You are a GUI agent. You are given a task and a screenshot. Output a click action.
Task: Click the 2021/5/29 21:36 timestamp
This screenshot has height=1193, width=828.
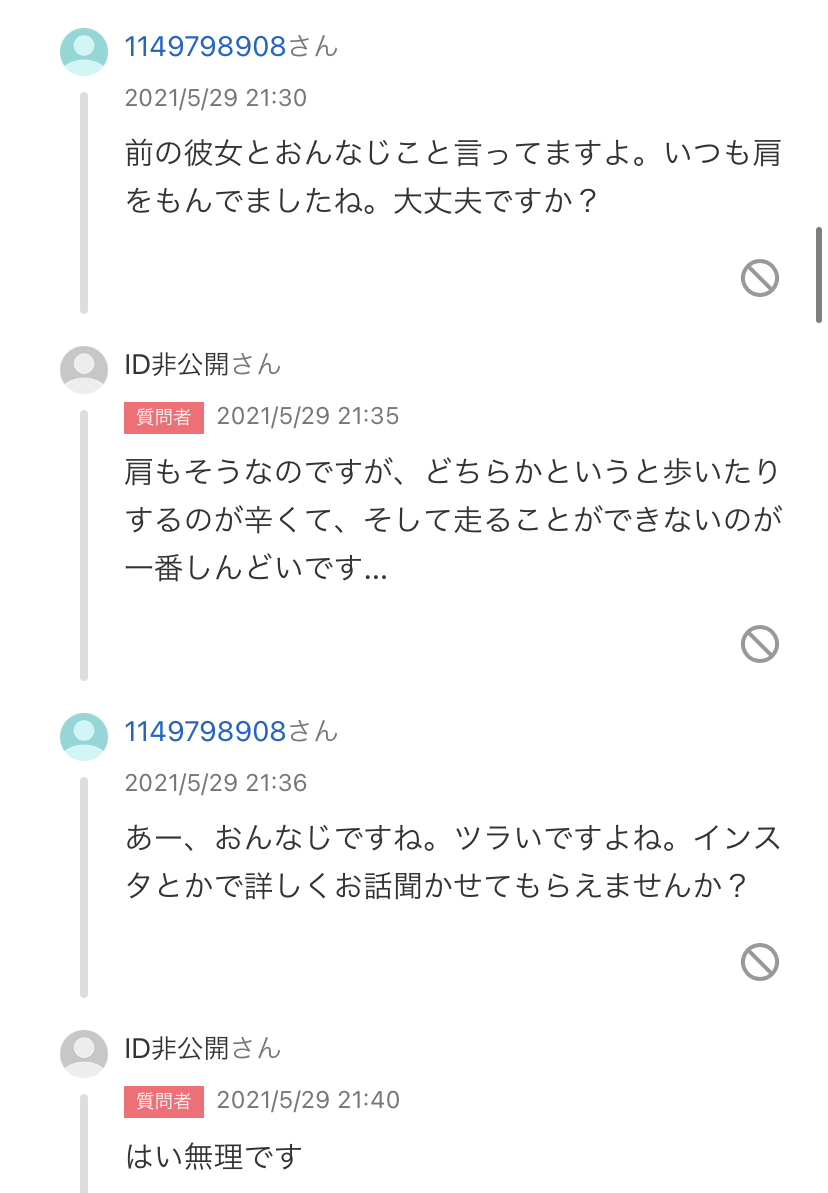[215, 783]
